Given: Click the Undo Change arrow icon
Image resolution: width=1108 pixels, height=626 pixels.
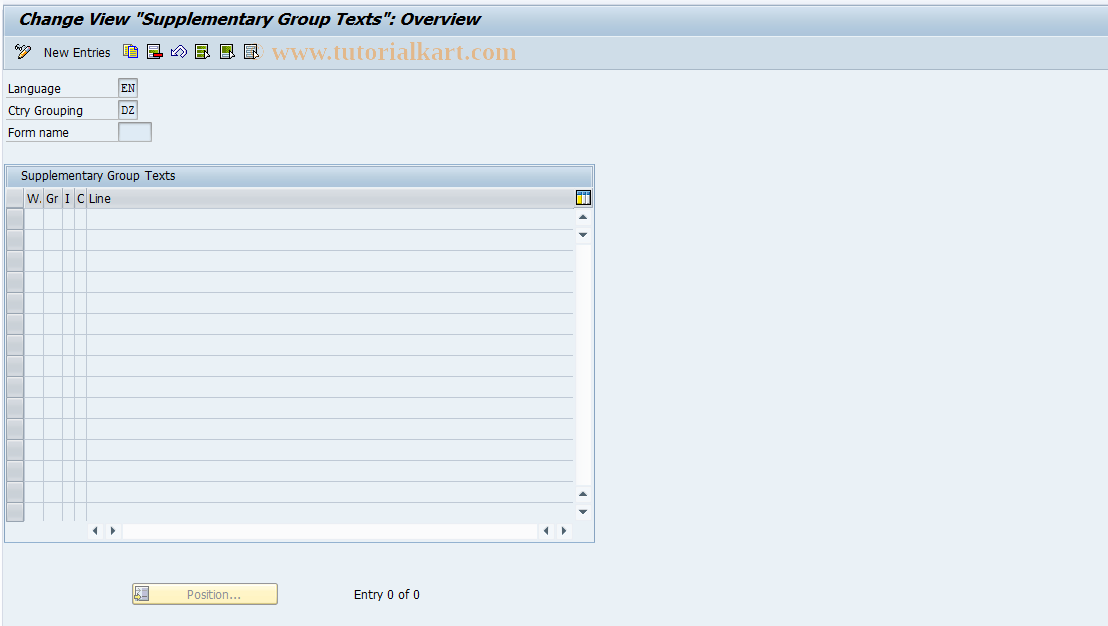Looking at the screenshot, I should coord(179,52).
